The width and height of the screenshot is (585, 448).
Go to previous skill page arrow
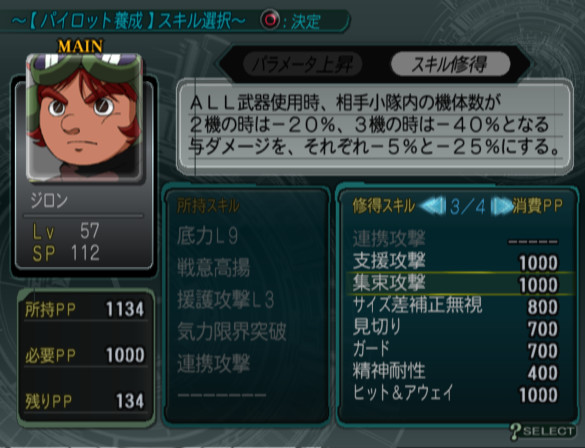(x=432, y=206)
